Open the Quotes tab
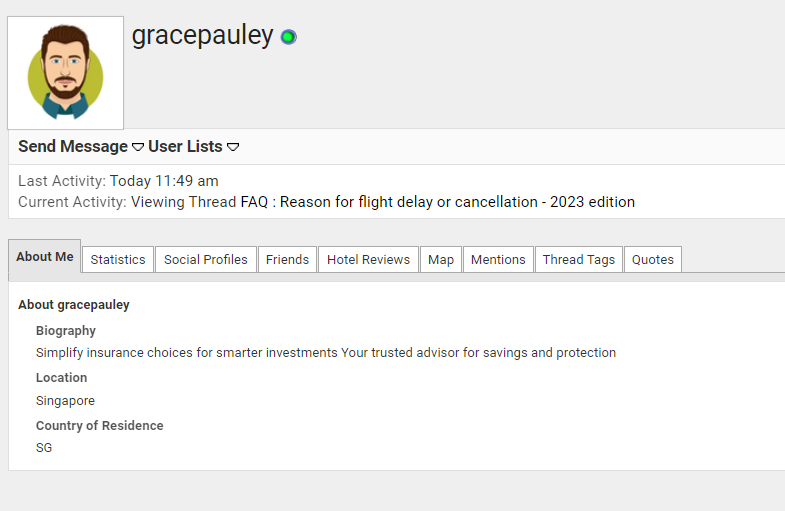785x511 pixels. (653, 260)
